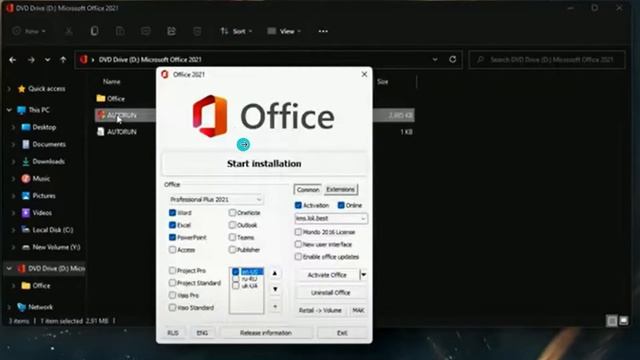
Task: Go up one folder level arrow
Action: [63, 60]
